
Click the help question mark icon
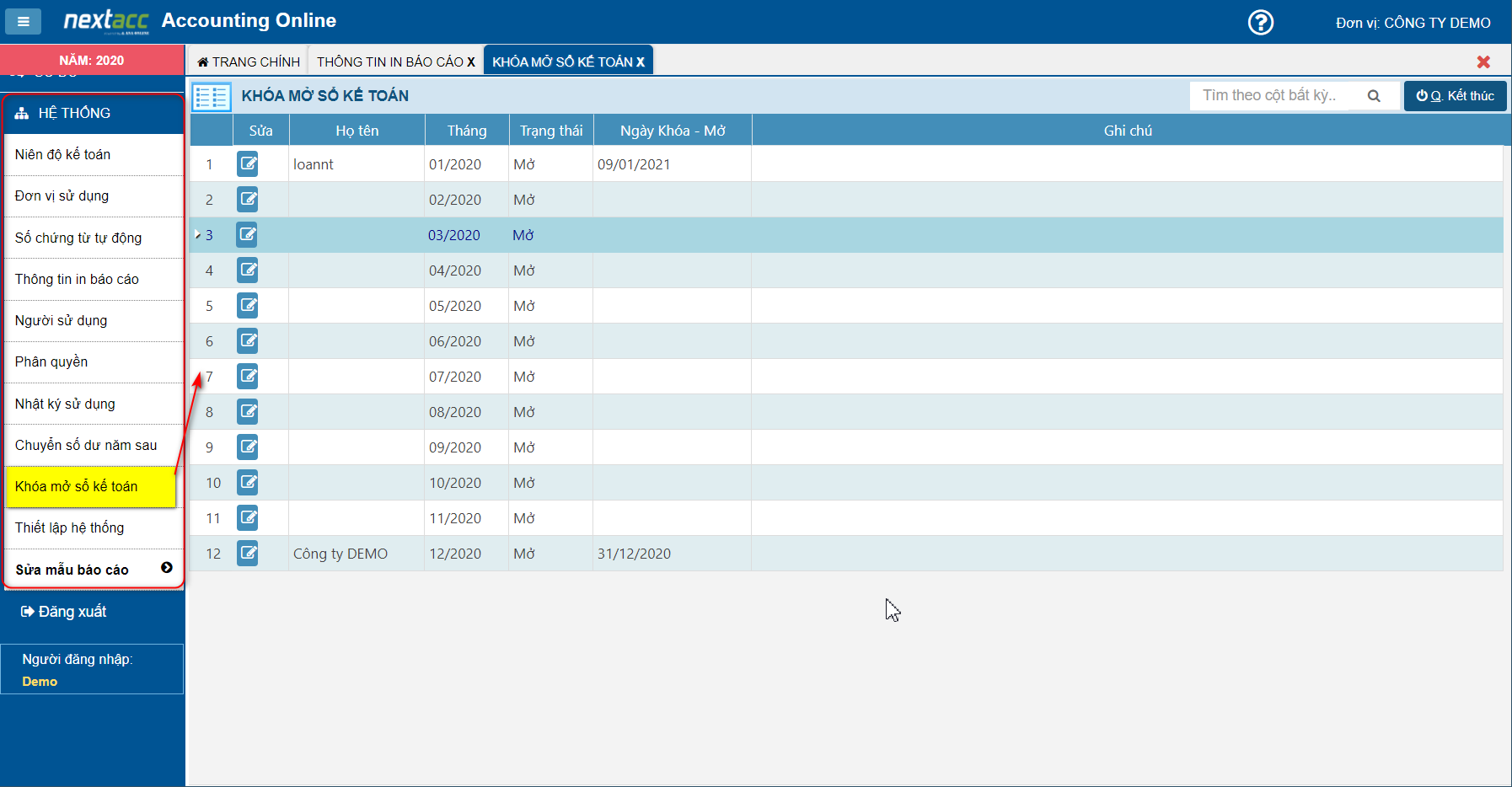pyautogui.click(x=1260, y=23)
